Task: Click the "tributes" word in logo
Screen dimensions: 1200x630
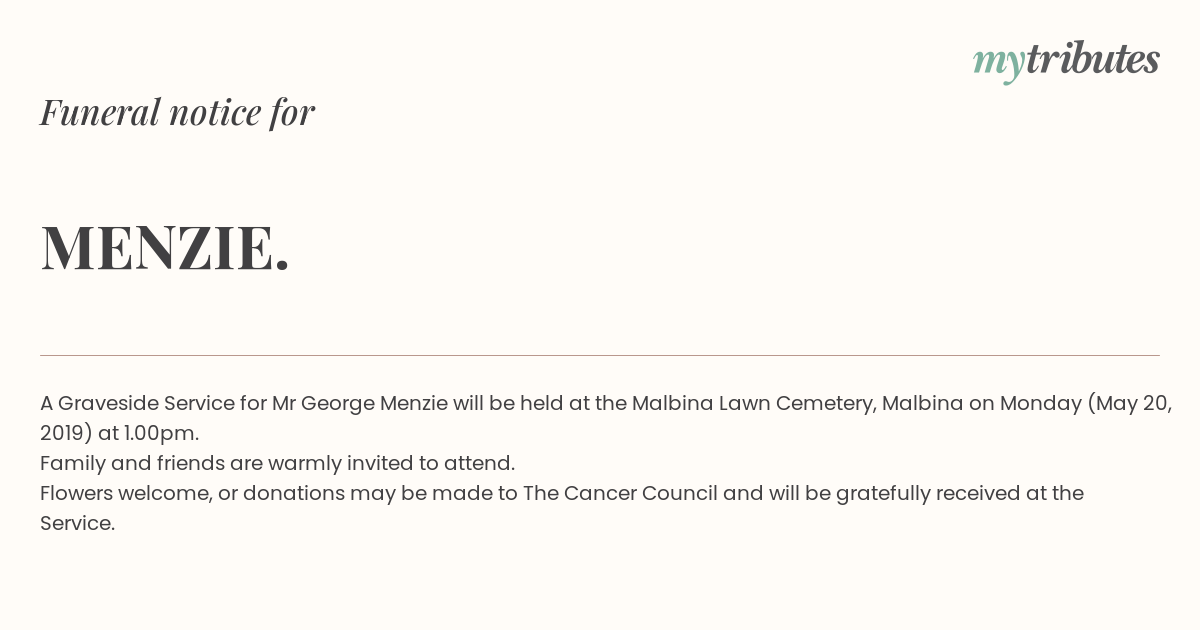Action: coord(1093,59)
